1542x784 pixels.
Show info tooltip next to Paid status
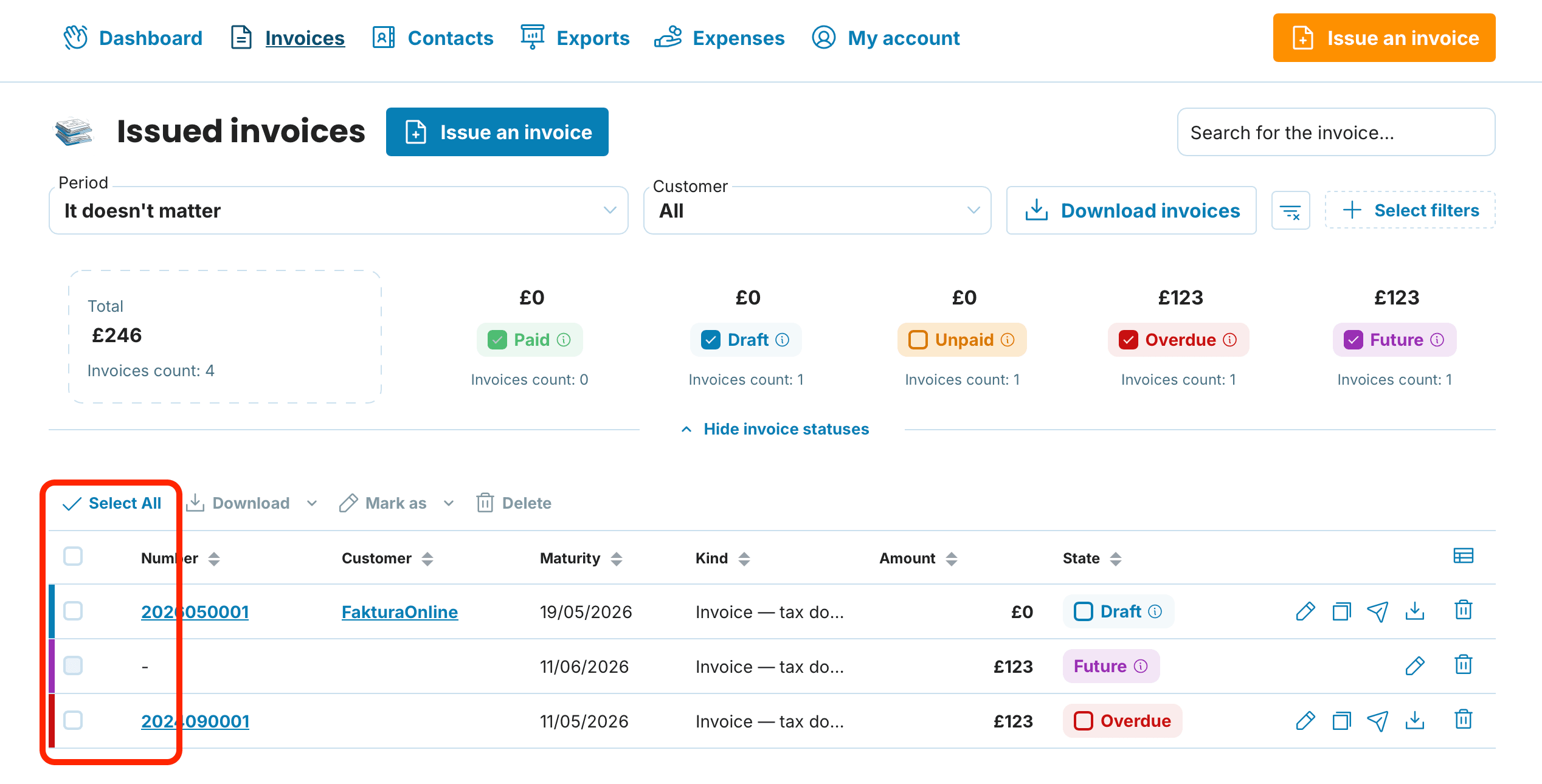pyautogui.click(x=564, y=340)
